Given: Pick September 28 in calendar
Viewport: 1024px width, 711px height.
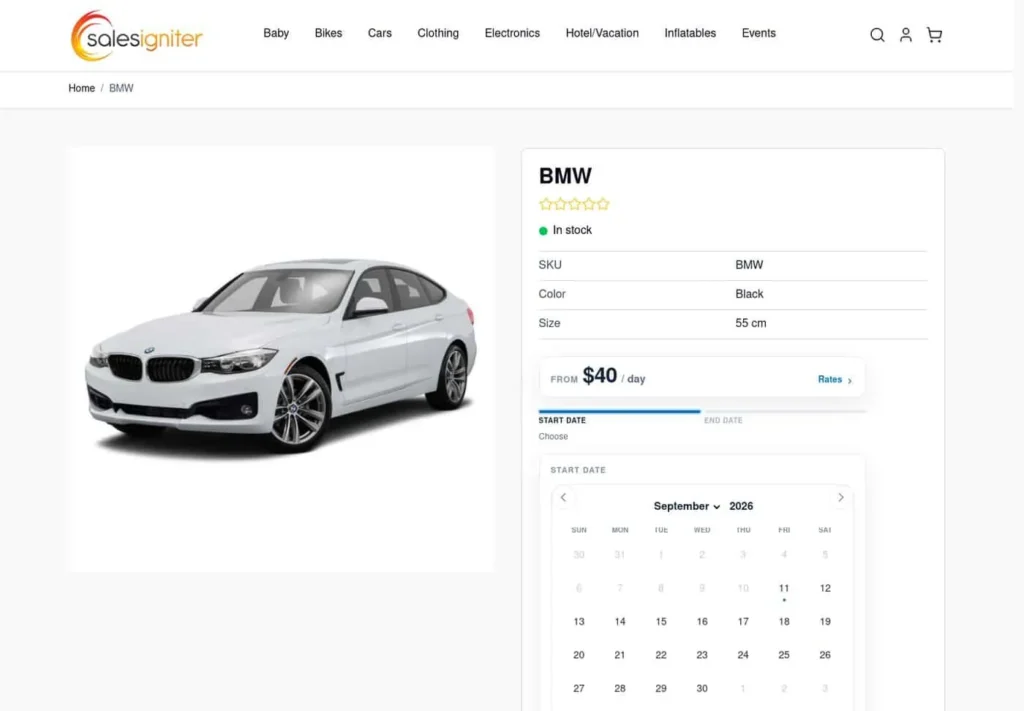Looking at the screenshot, I should pos(620,688).
